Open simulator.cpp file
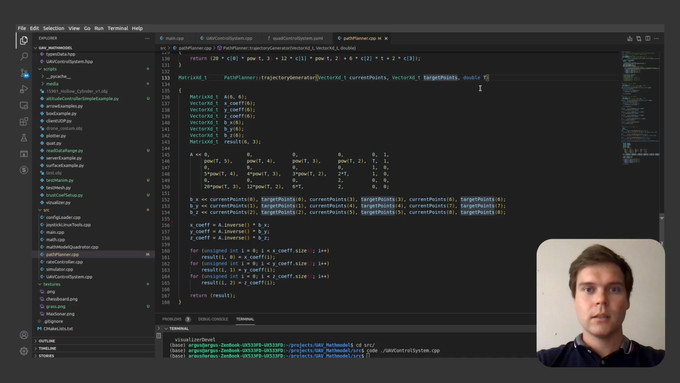This screenshot has height=383, width=680. (x=59, y=269)
